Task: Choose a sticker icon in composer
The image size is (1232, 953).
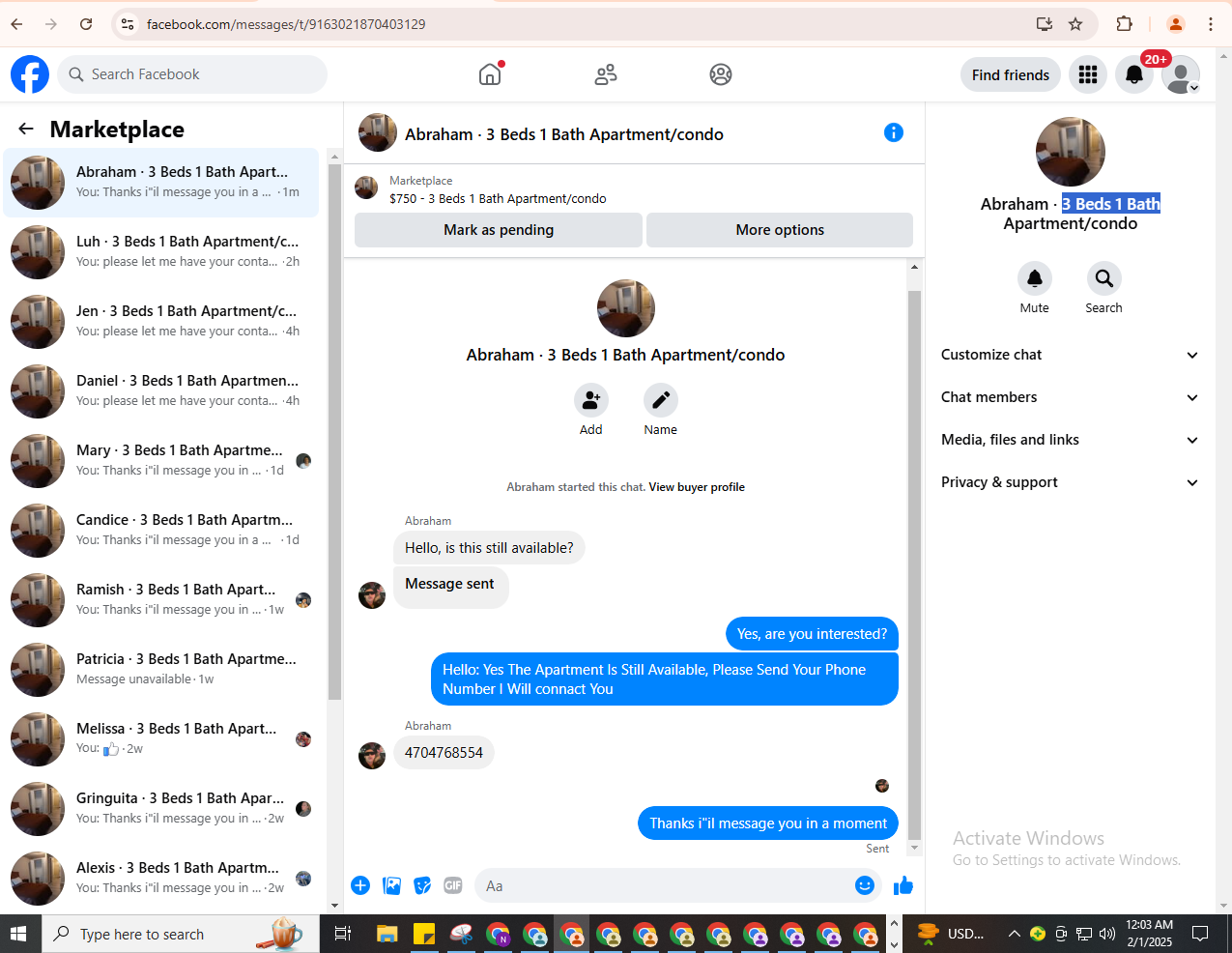Action: [422, 885]
